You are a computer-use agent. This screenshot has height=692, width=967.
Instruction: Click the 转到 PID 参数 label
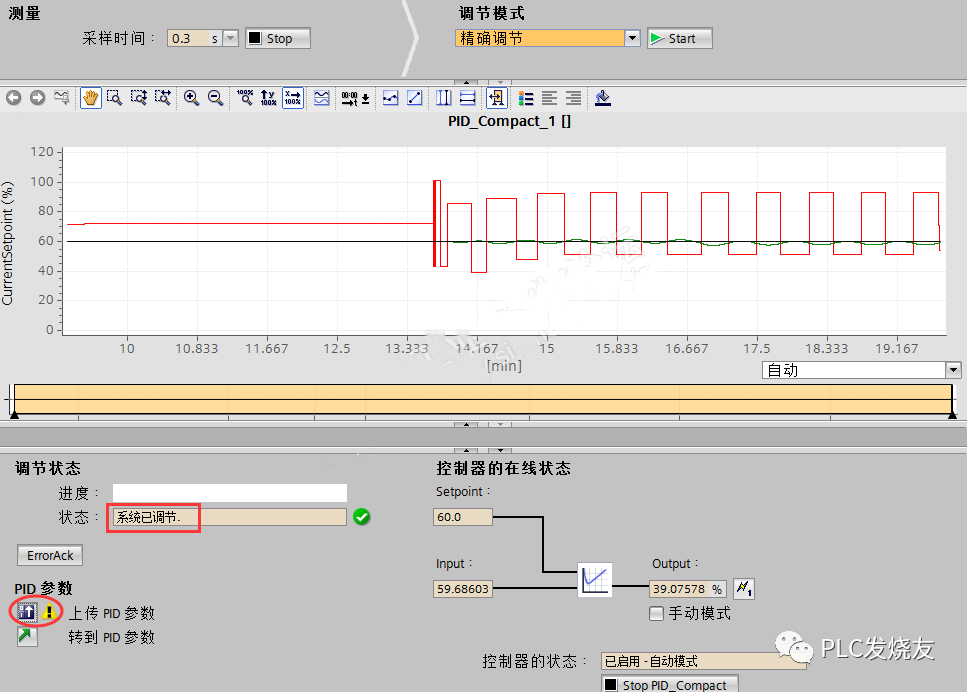point(112,637)
